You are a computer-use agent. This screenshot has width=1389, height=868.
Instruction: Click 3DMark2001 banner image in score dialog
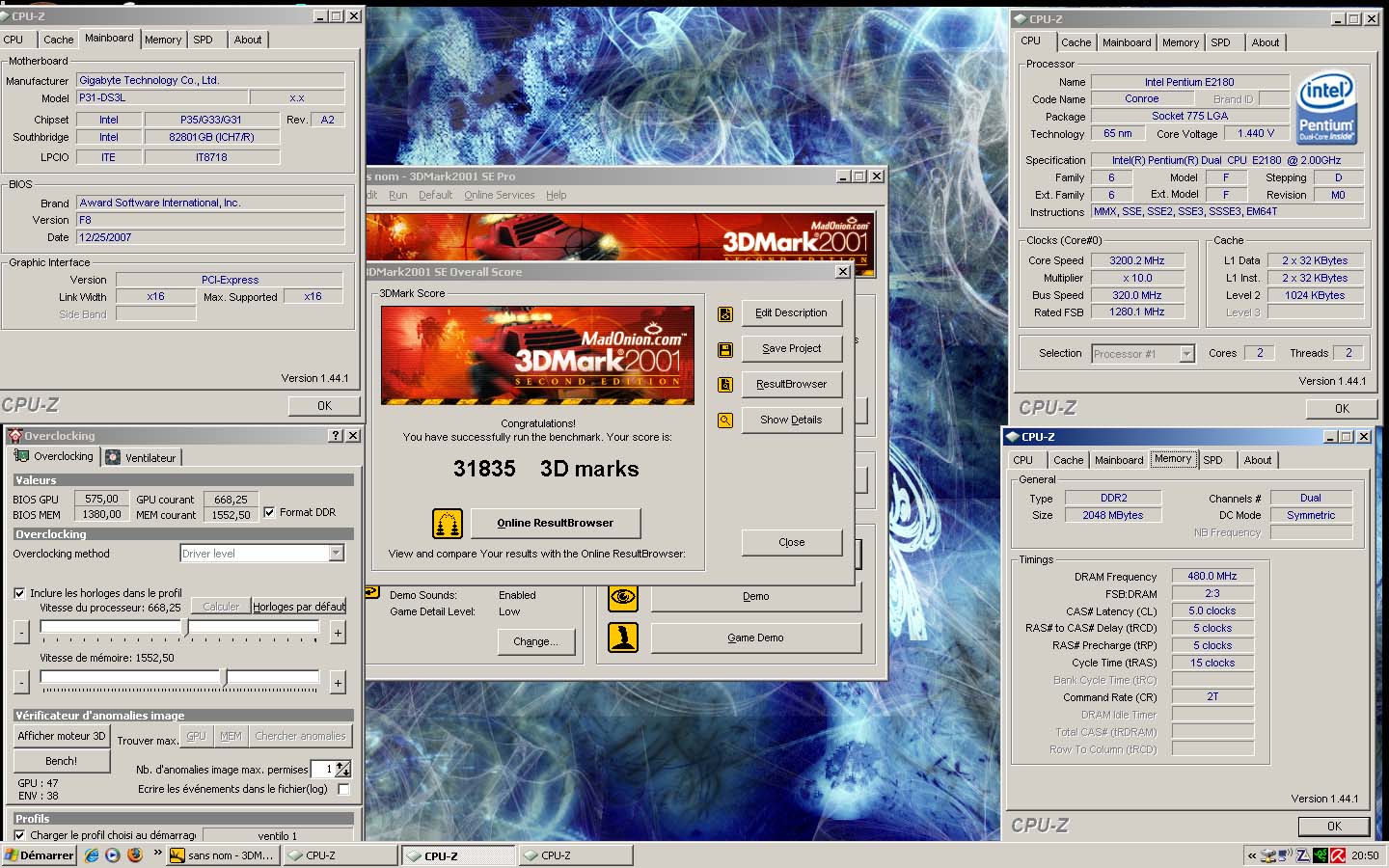point(537,355)
